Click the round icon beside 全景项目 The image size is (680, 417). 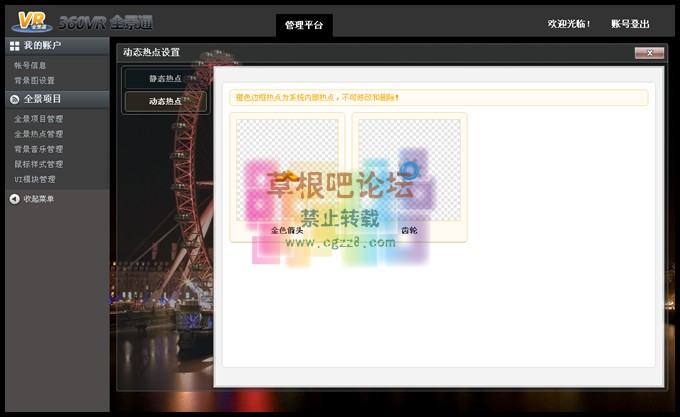[14, 100]
